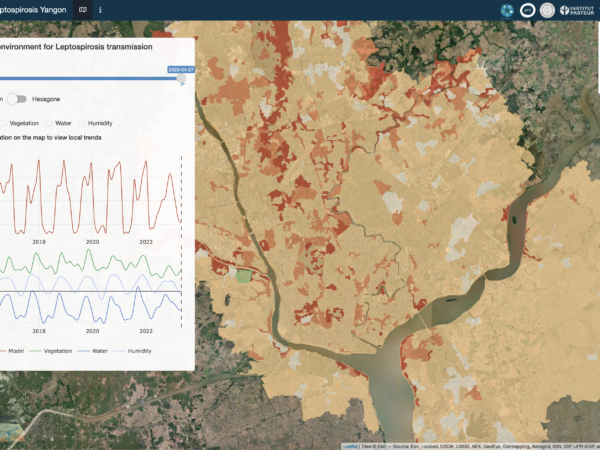Click the 2020 label under the upper chart
Image resolution: width=600 pixels, height=450 pixels.
click(x=92, y=242)
